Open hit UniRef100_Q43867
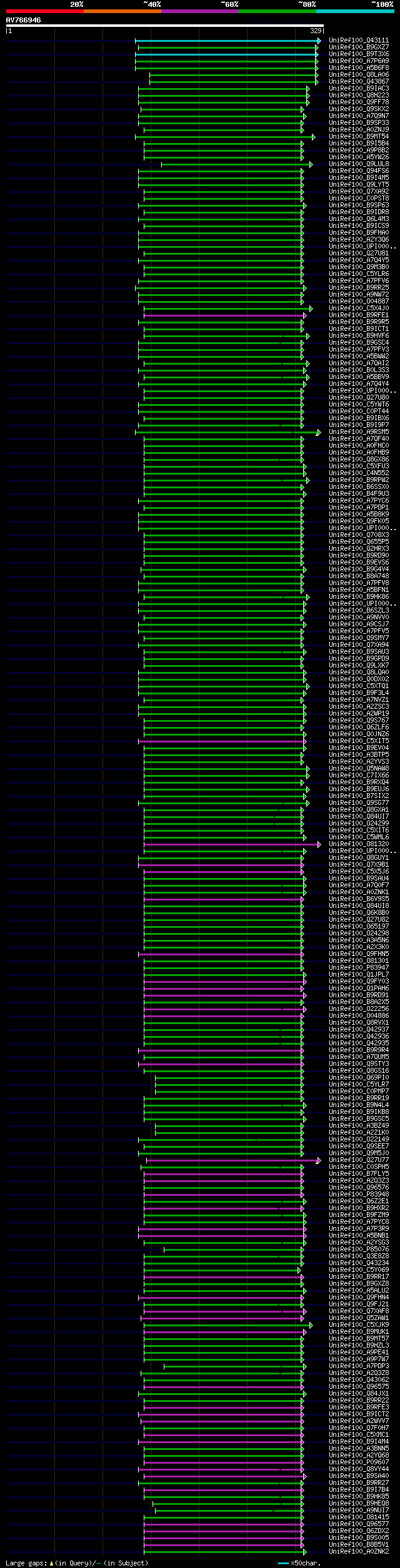Screen dimensions: 400x1568 359,82
